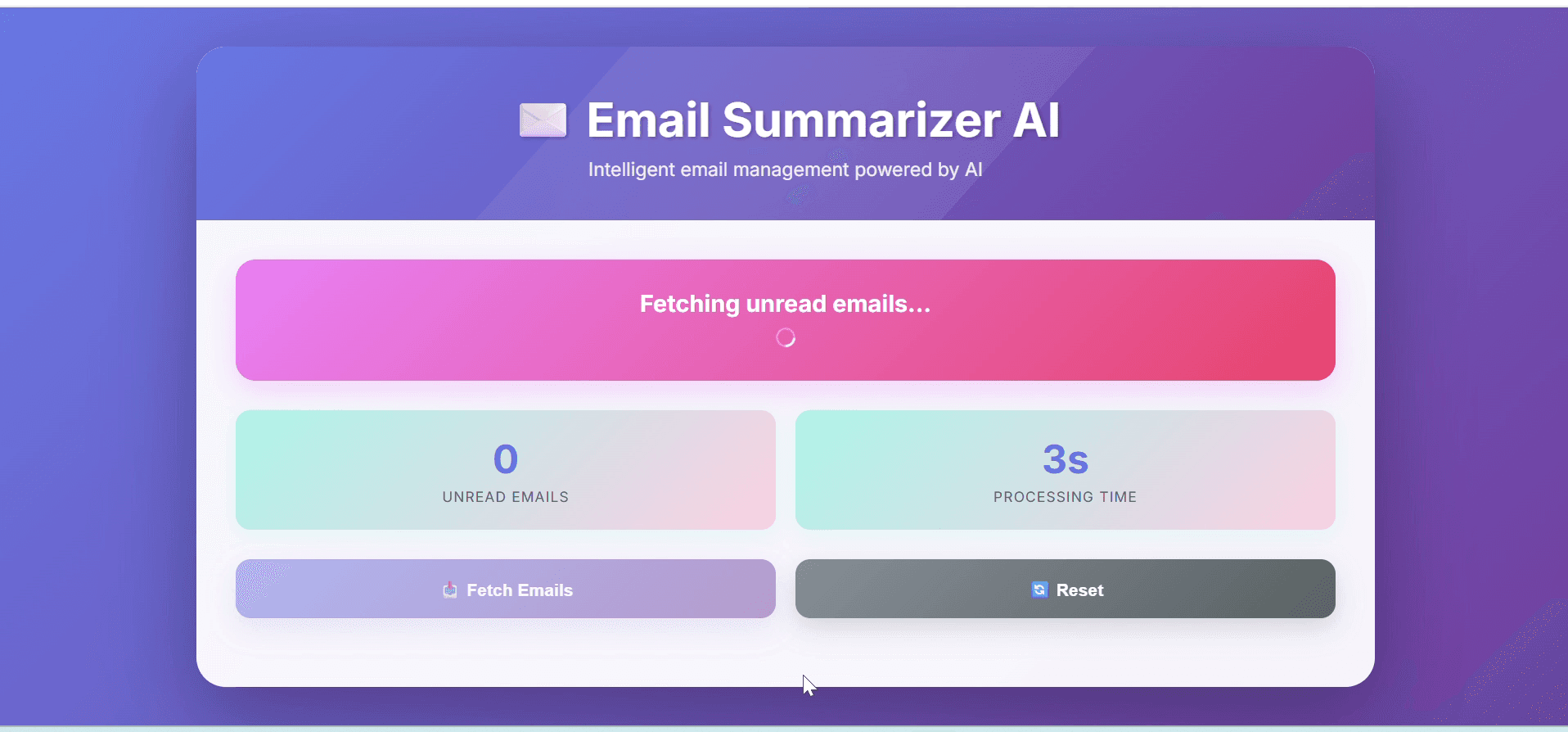Click the loading spinner in the pink banner
The height and width of the screenshot is (732, 1568).
point(785,337)
